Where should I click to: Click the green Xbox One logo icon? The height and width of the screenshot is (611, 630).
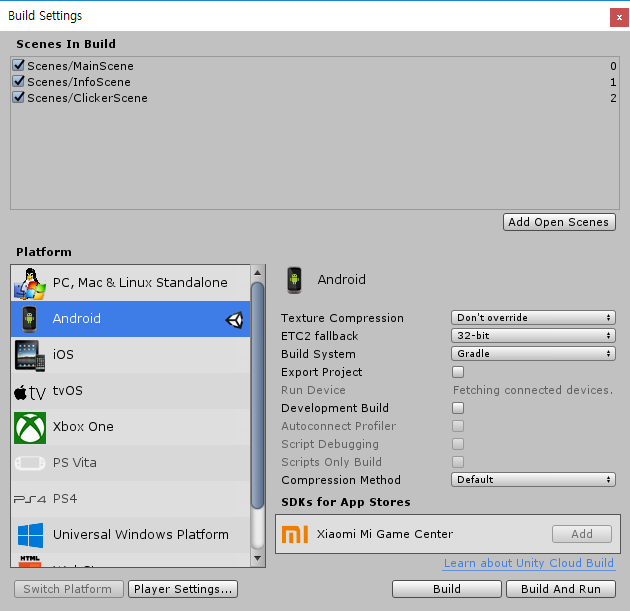point(30,427)
